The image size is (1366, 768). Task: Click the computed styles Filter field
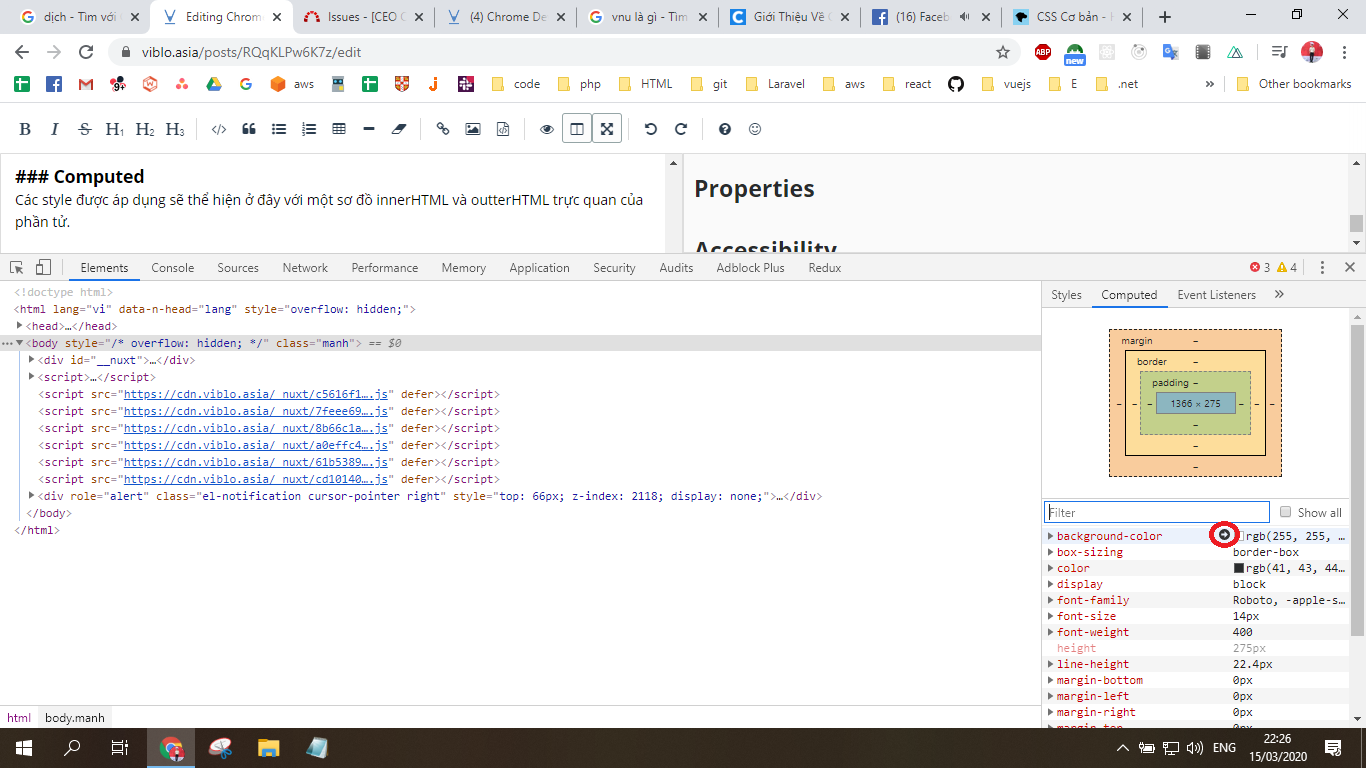pos(1156,512)
